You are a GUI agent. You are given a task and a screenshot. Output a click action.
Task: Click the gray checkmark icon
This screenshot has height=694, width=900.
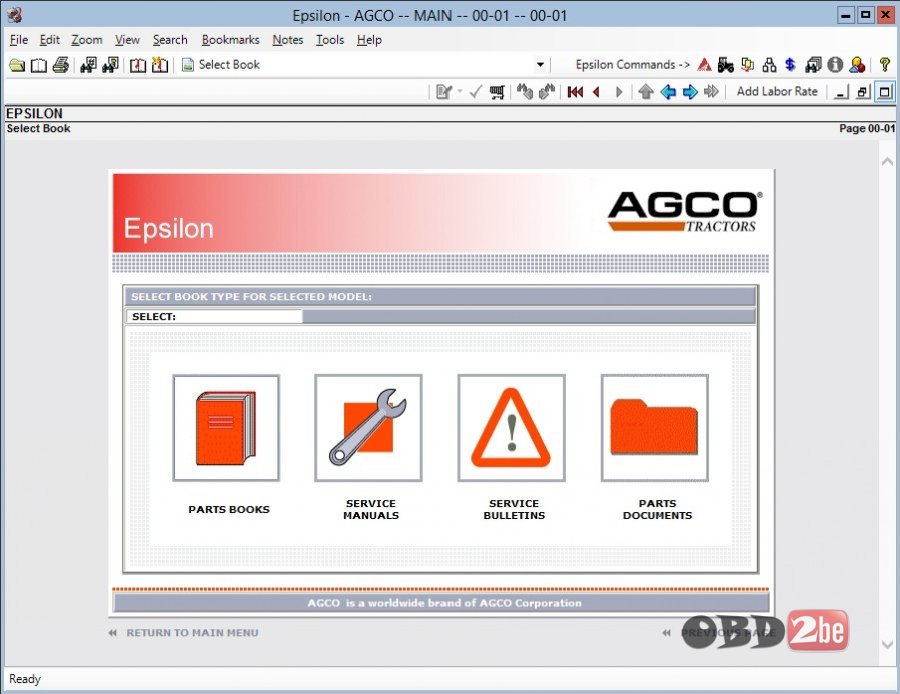pos(475,92)
